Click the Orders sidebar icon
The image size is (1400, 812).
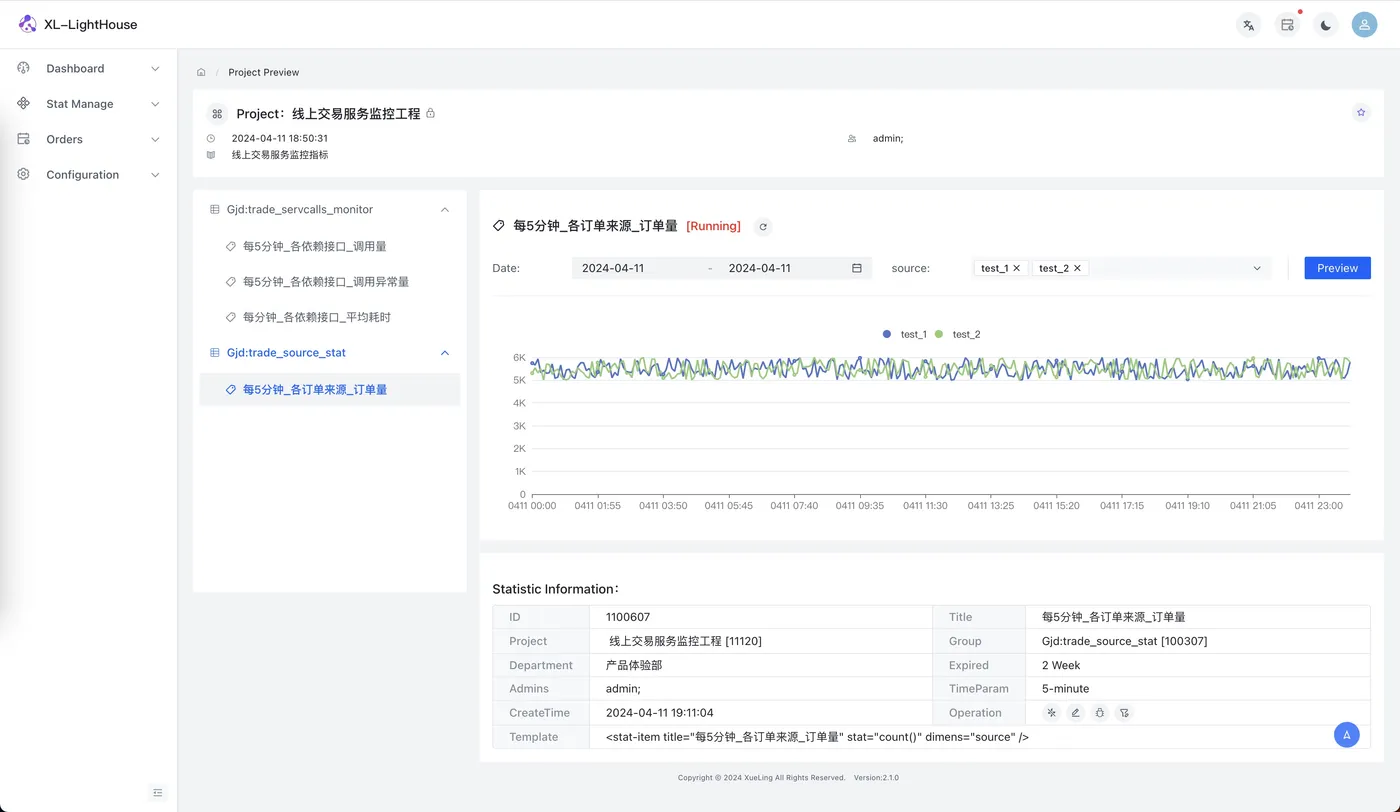pos(24,139)
